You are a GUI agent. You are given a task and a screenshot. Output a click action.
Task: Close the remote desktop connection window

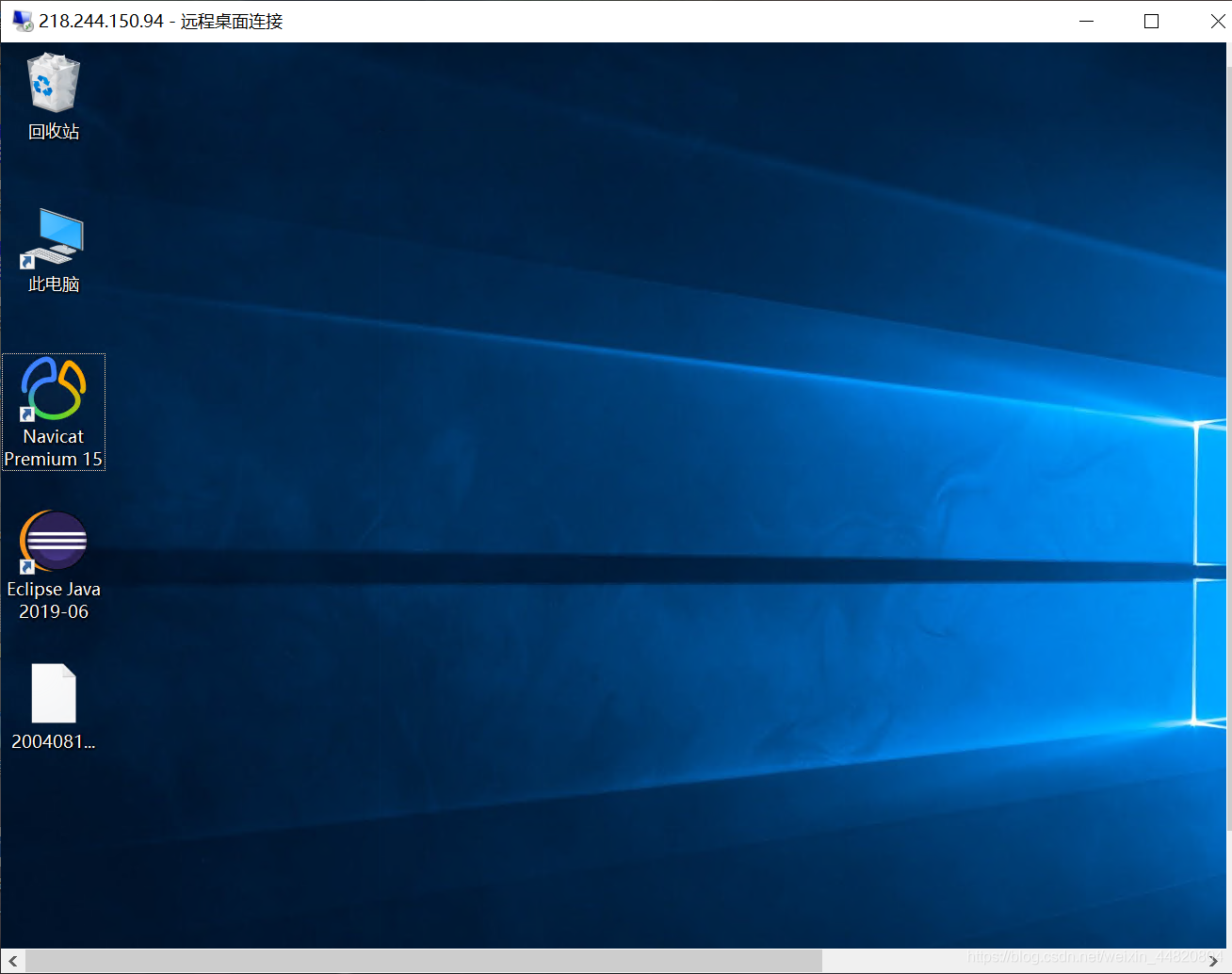[1216, 21]
